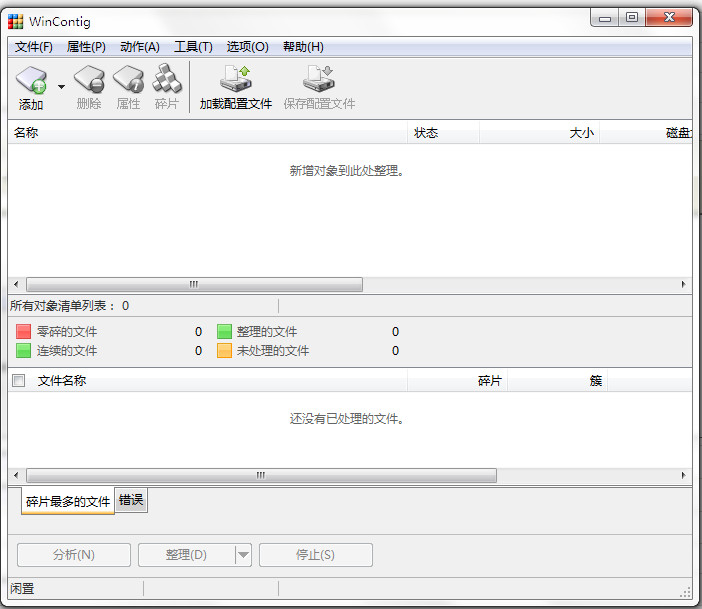702x609 pixels.
Task: Close the WinContig window
Action: coord(669,17)
